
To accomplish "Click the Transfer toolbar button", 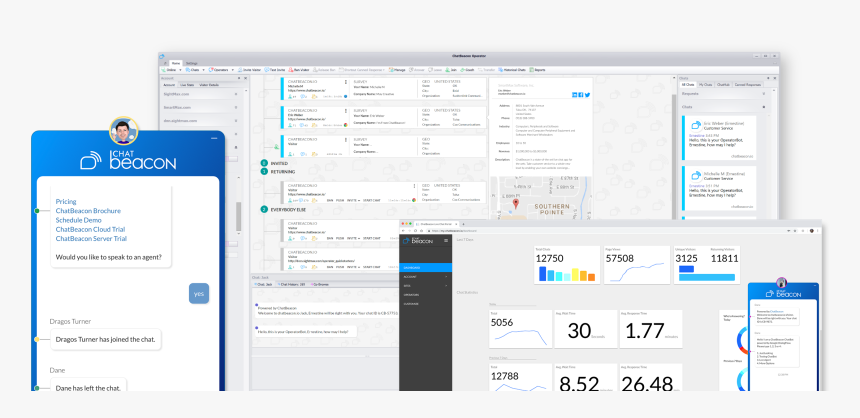I will (x=486, y=70).
